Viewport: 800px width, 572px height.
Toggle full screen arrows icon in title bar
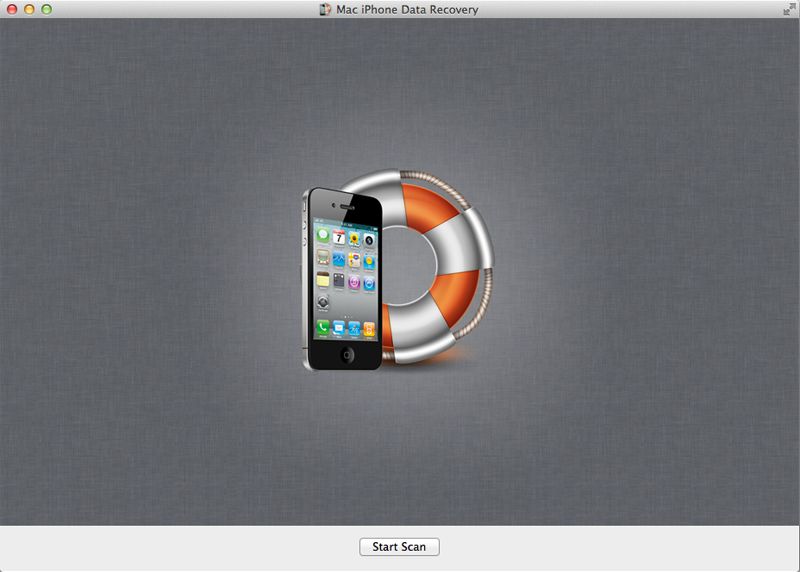789,9
